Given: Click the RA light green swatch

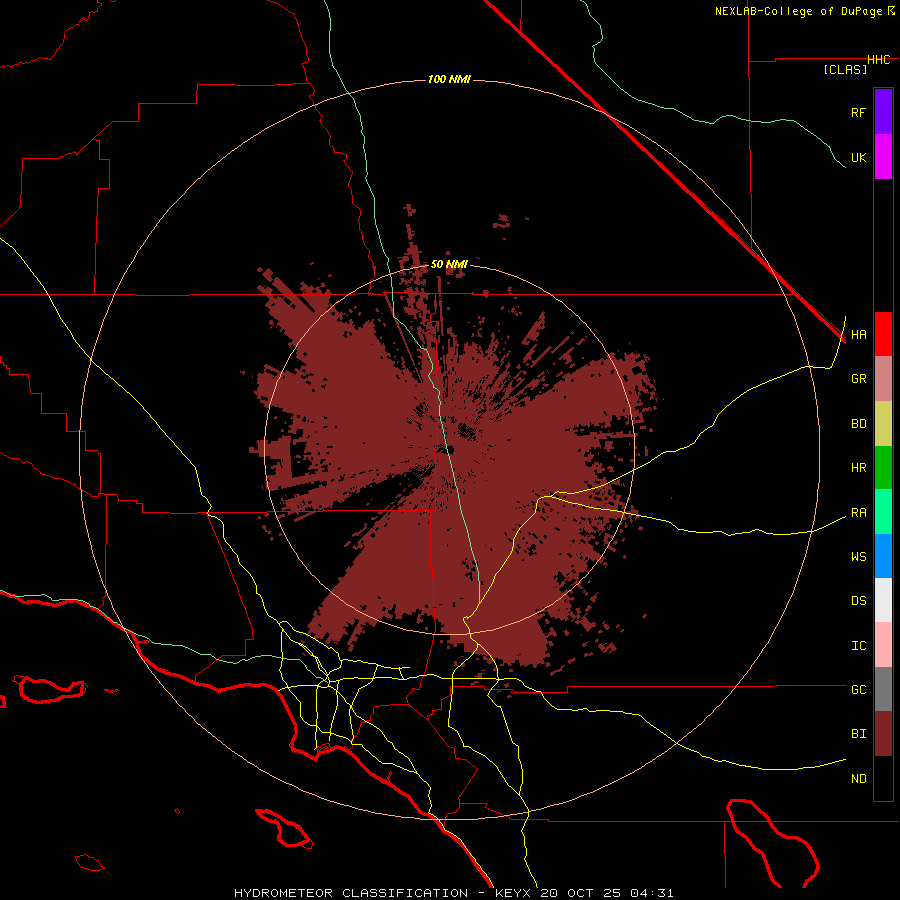Looking at the screenshot, I should click(x=883, y=512).
